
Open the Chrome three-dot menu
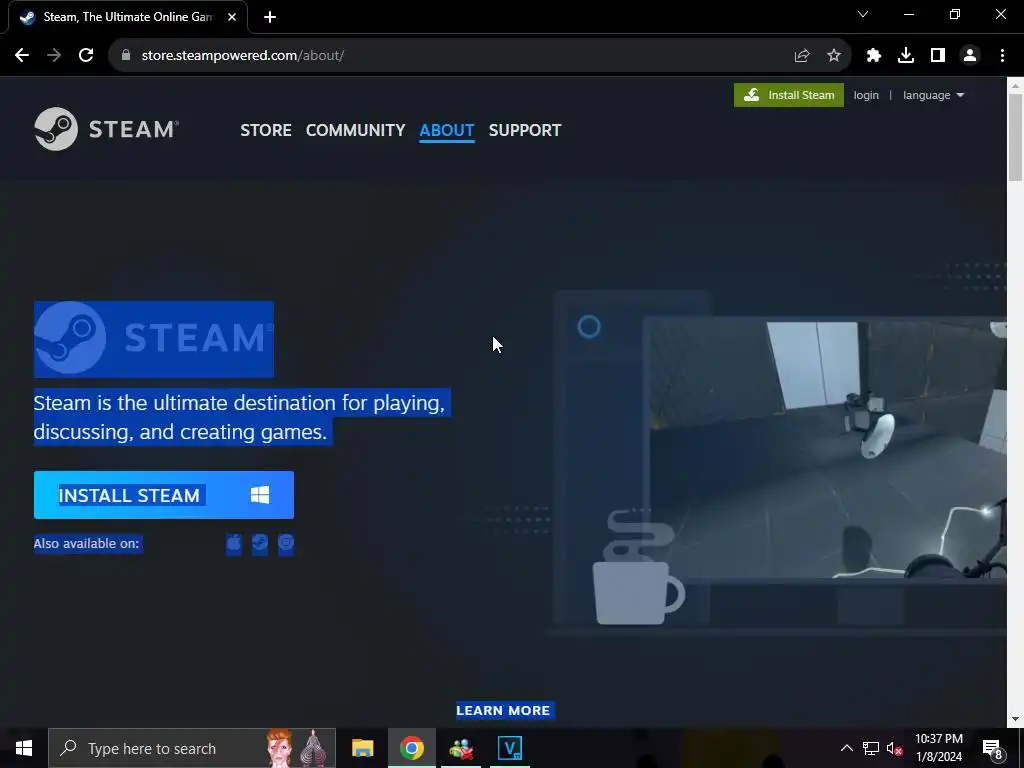coord(1002,56)
